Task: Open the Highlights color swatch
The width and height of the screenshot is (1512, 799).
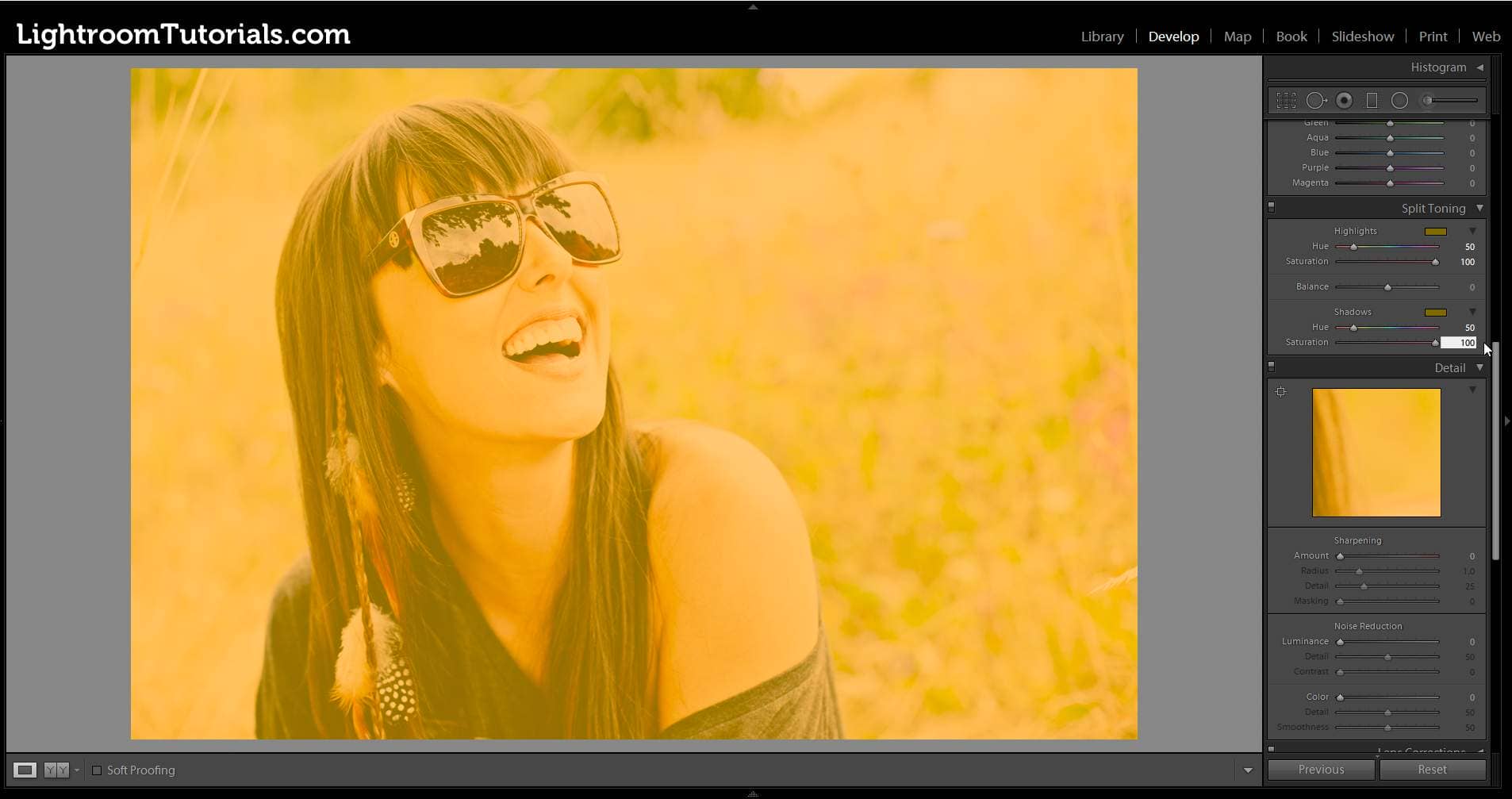Action: pos(1435,232)
